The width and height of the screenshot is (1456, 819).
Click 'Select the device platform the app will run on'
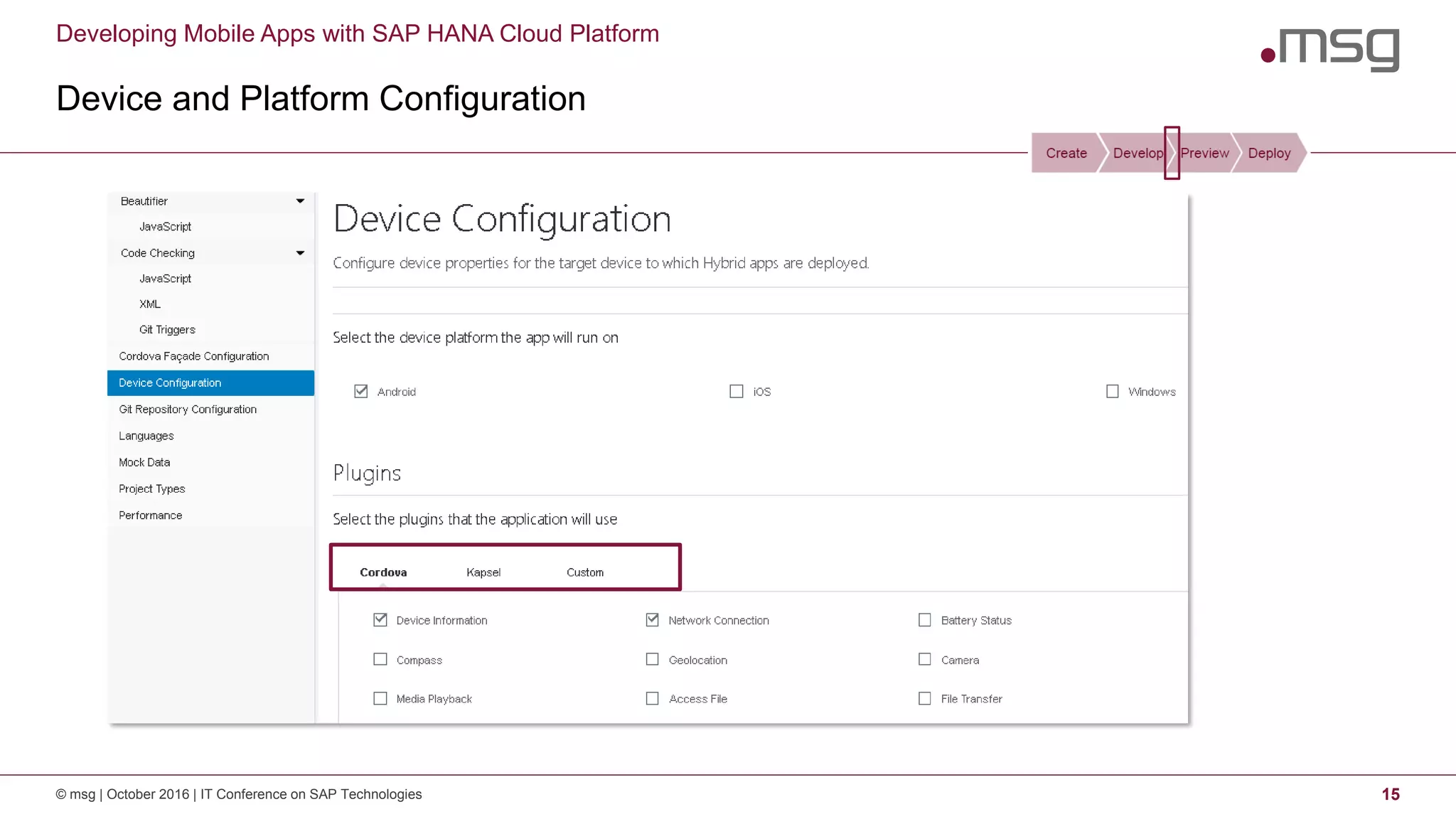476,338
